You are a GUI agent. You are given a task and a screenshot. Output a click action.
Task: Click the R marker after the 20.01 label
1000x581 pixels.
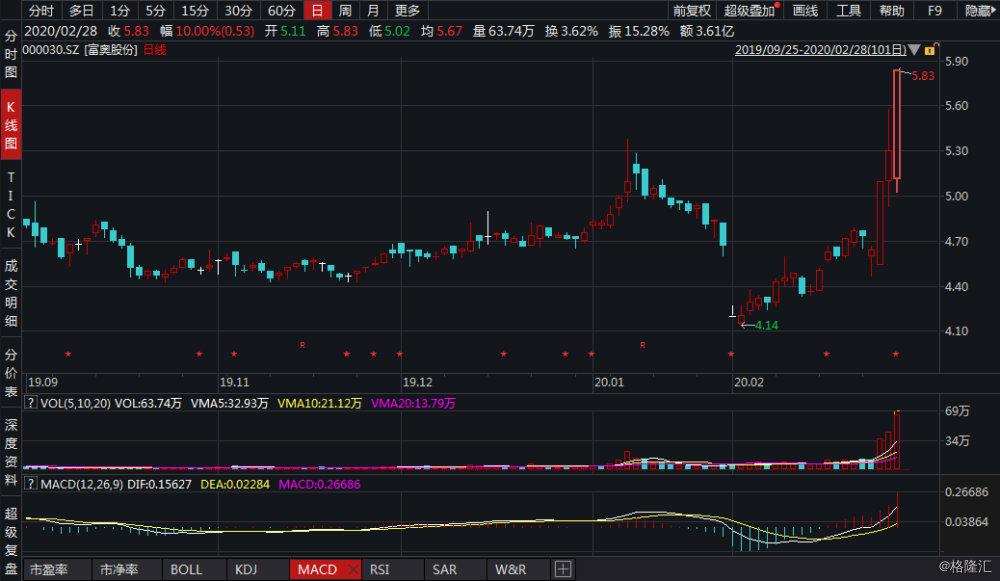tap(642, 345)
